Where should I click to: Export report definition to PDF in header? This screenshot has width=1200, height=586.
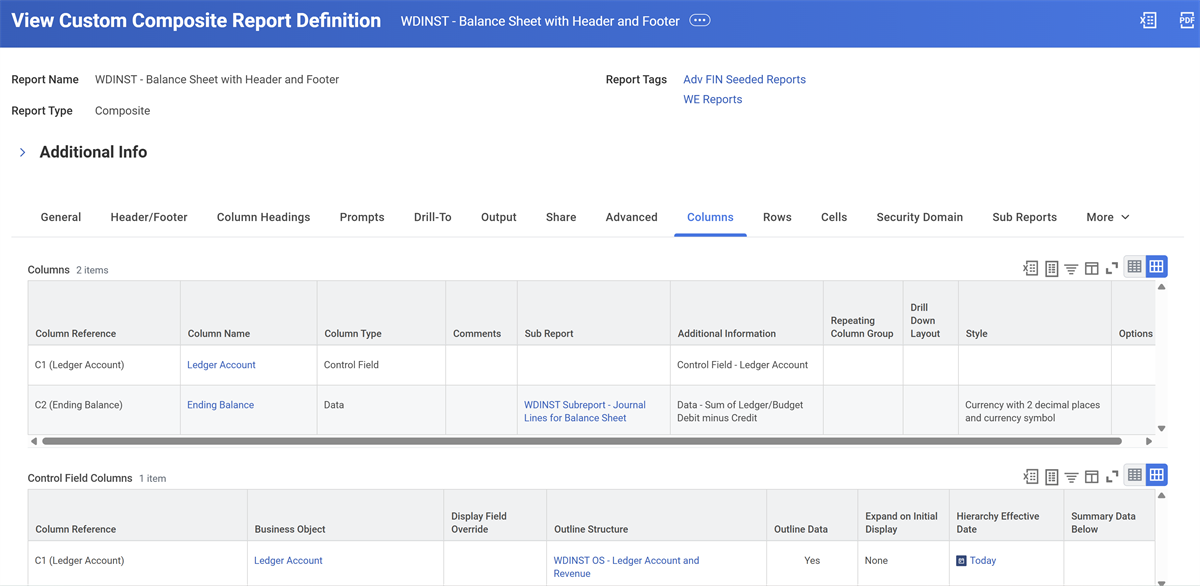[1187, 20]
